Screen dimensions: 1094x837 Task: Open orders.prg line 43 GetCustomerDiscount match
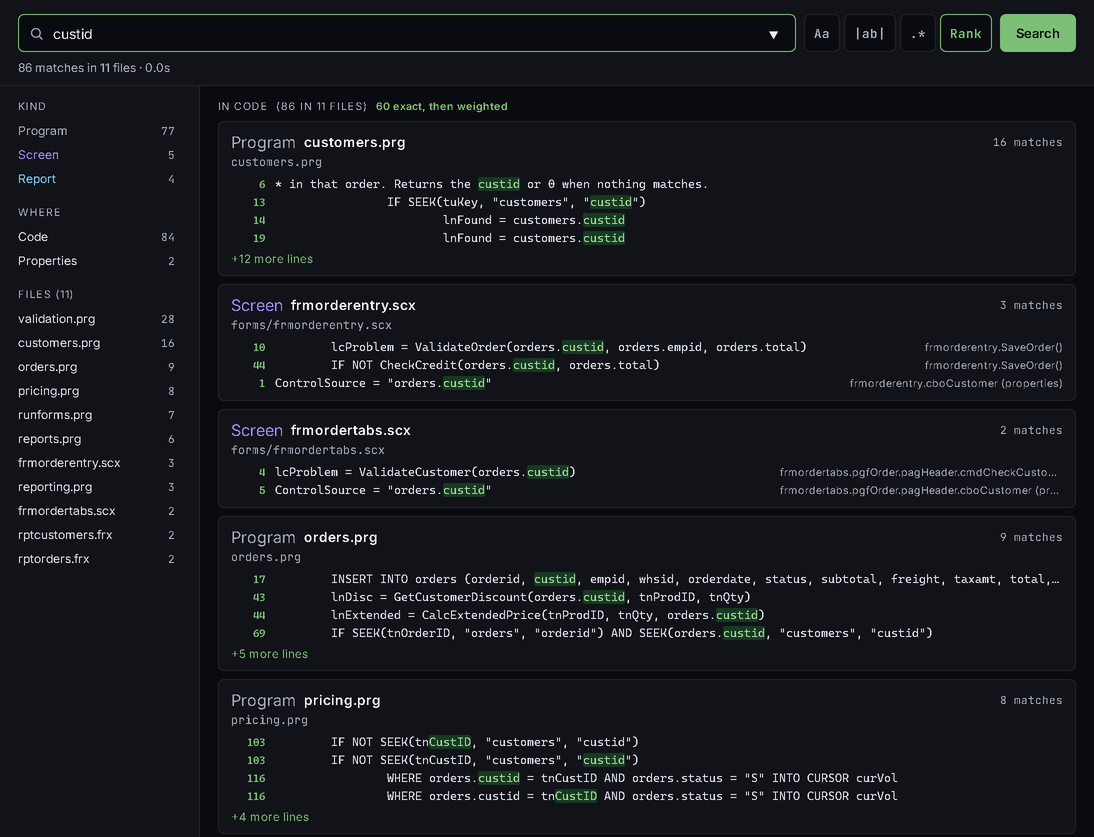pos(647,598)
